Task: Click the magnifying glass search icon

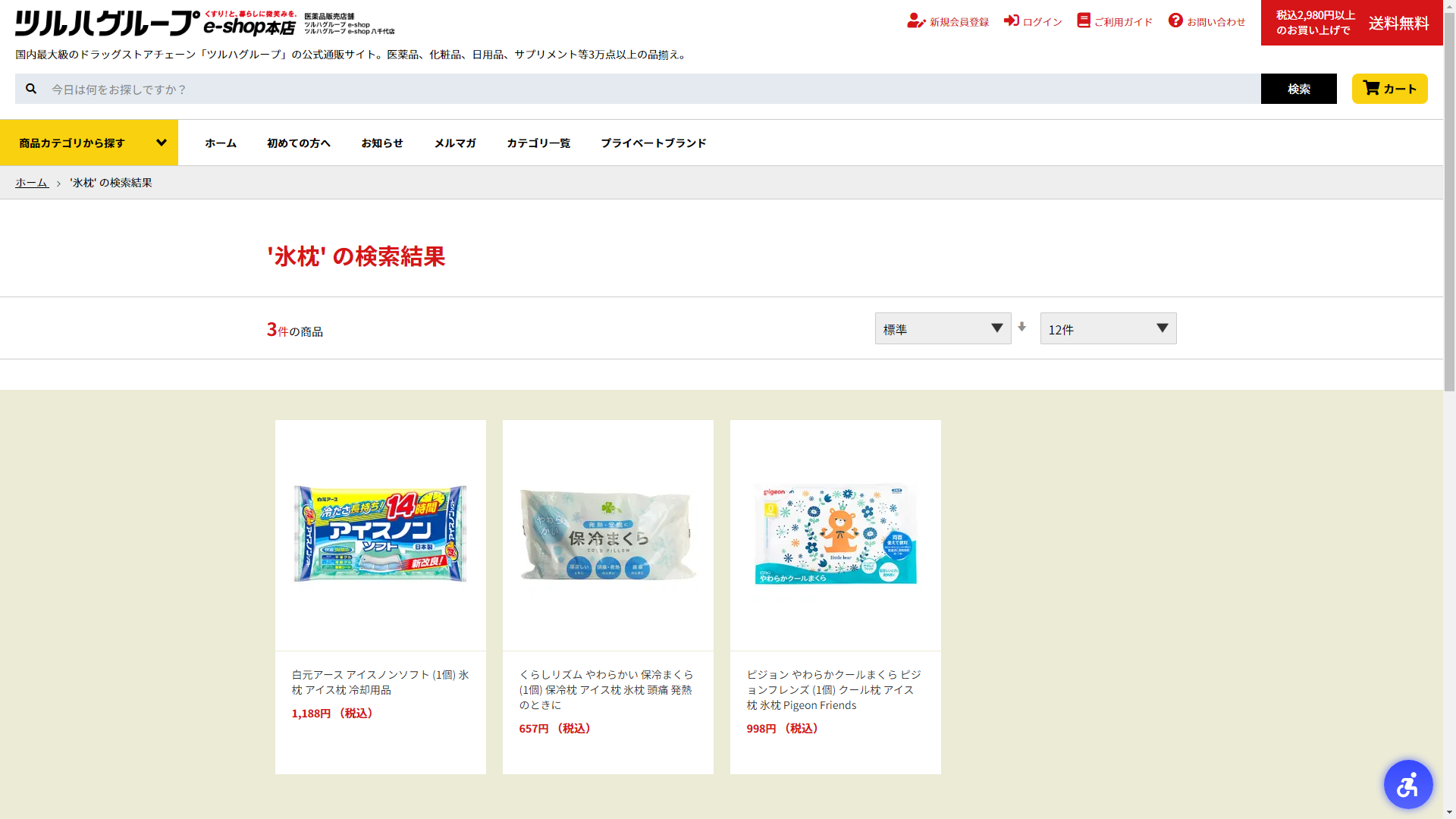Action: [31, 89]
